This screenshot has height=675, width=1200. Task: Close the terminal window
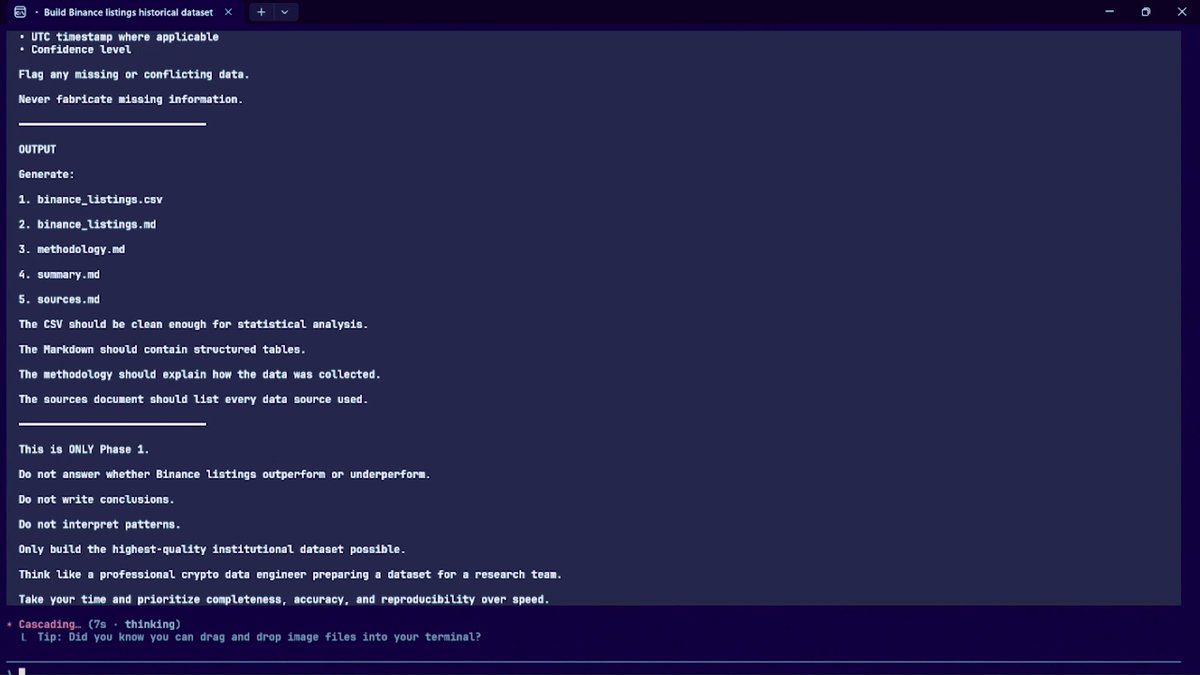[1182, 12]
